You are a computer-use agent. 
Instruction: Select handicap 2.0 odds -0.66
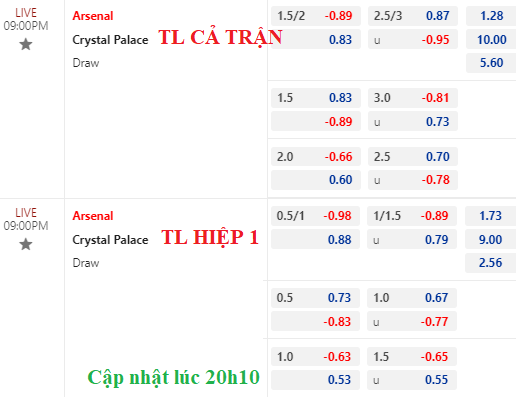[x=316, y=156]
